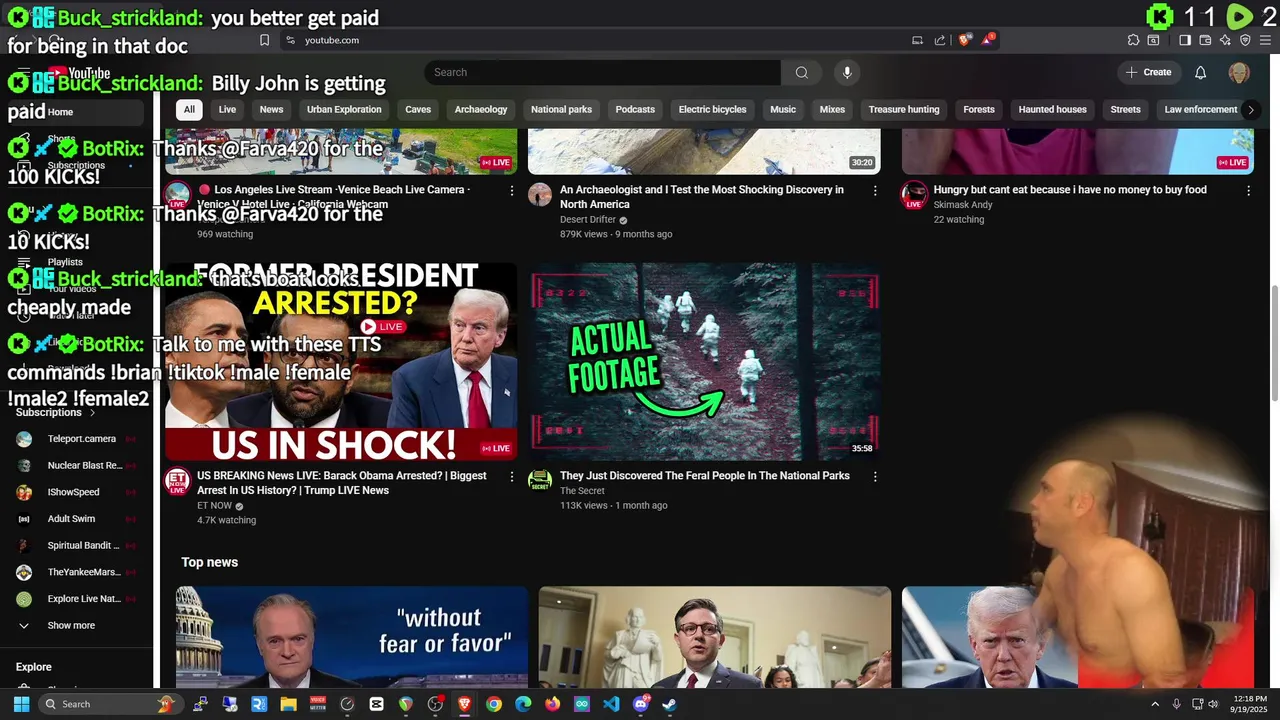Bookmark this page in the address bar
Image resolution: width=1280 pixels, height=720 pixels.
(x=264, y=40)
